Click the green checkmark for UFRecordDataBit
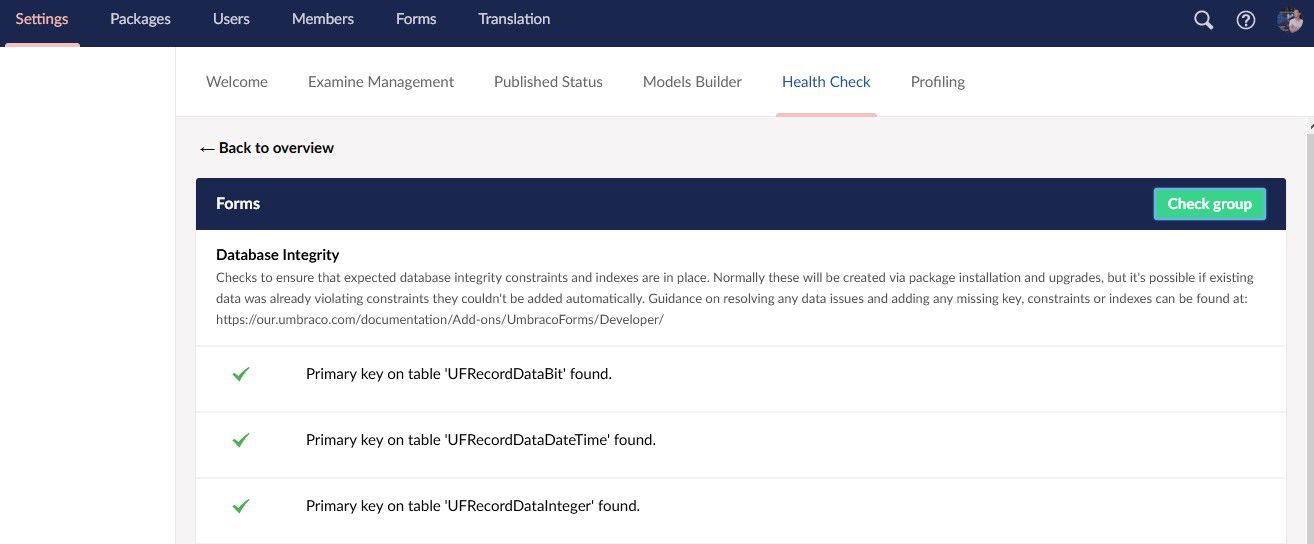 (240, 374)
